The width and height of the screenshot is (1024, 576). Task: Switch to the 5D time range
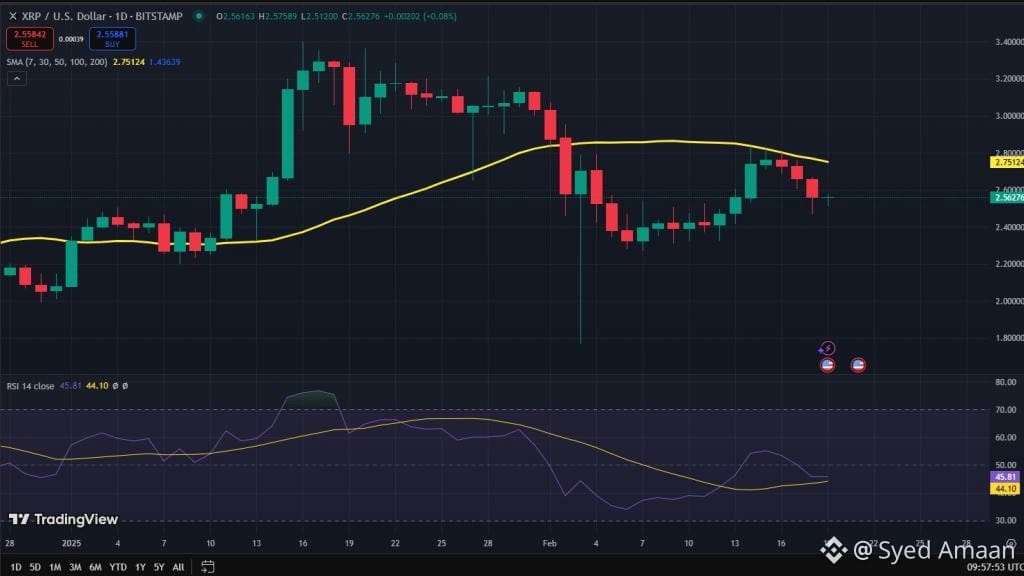click(x=35, y=567)
